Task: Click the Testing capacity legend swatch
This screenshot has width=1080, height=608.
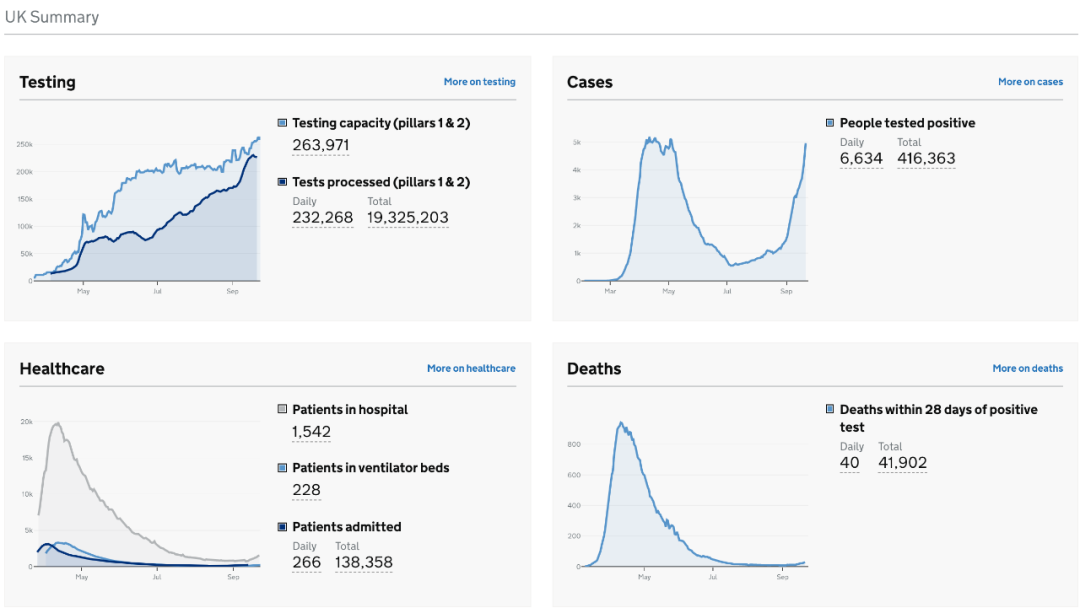Action: (282, 123)
